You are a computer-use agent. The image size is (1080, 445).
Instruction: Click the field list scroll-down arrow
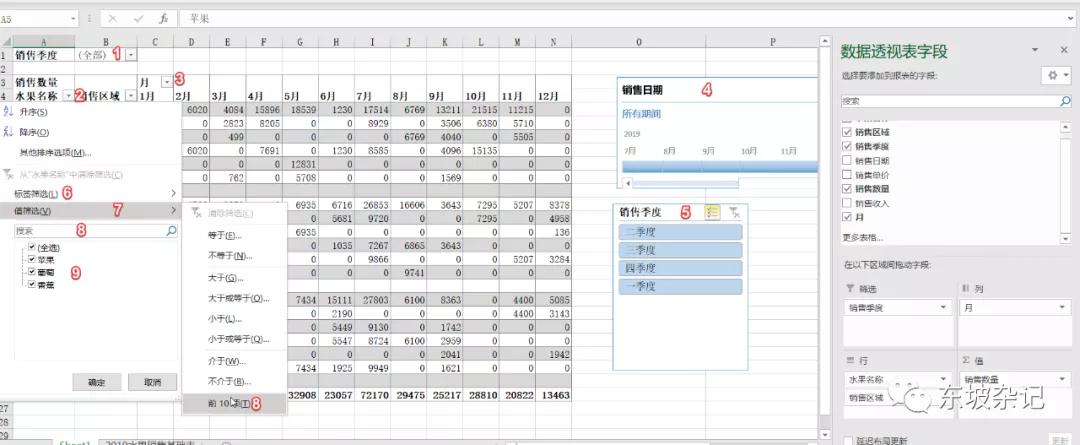tap(1066, 238)
